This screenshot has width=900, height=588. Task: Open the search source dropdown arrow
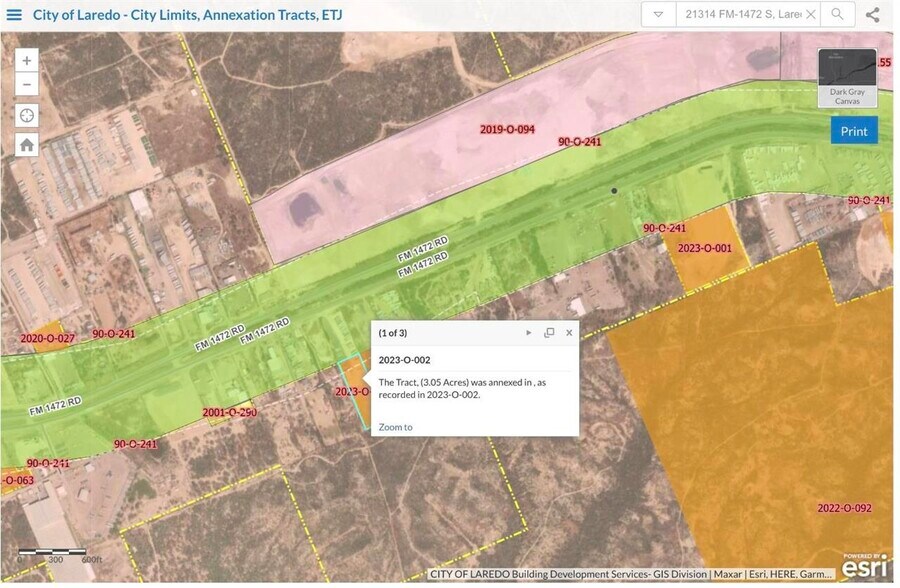659,15
